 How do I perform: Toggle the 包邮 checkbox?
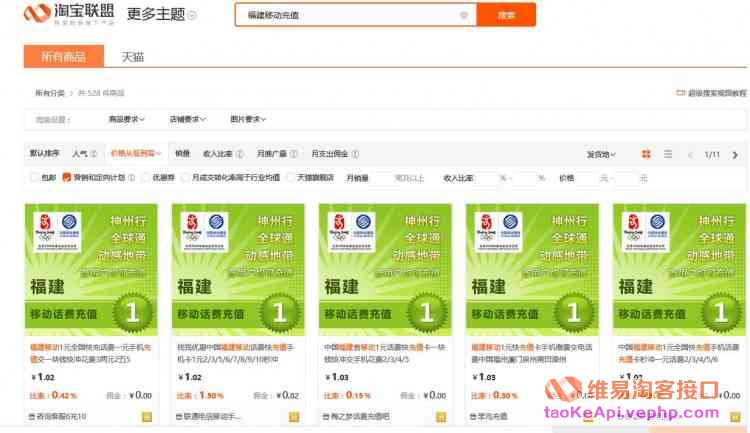[x=34, y=178]
